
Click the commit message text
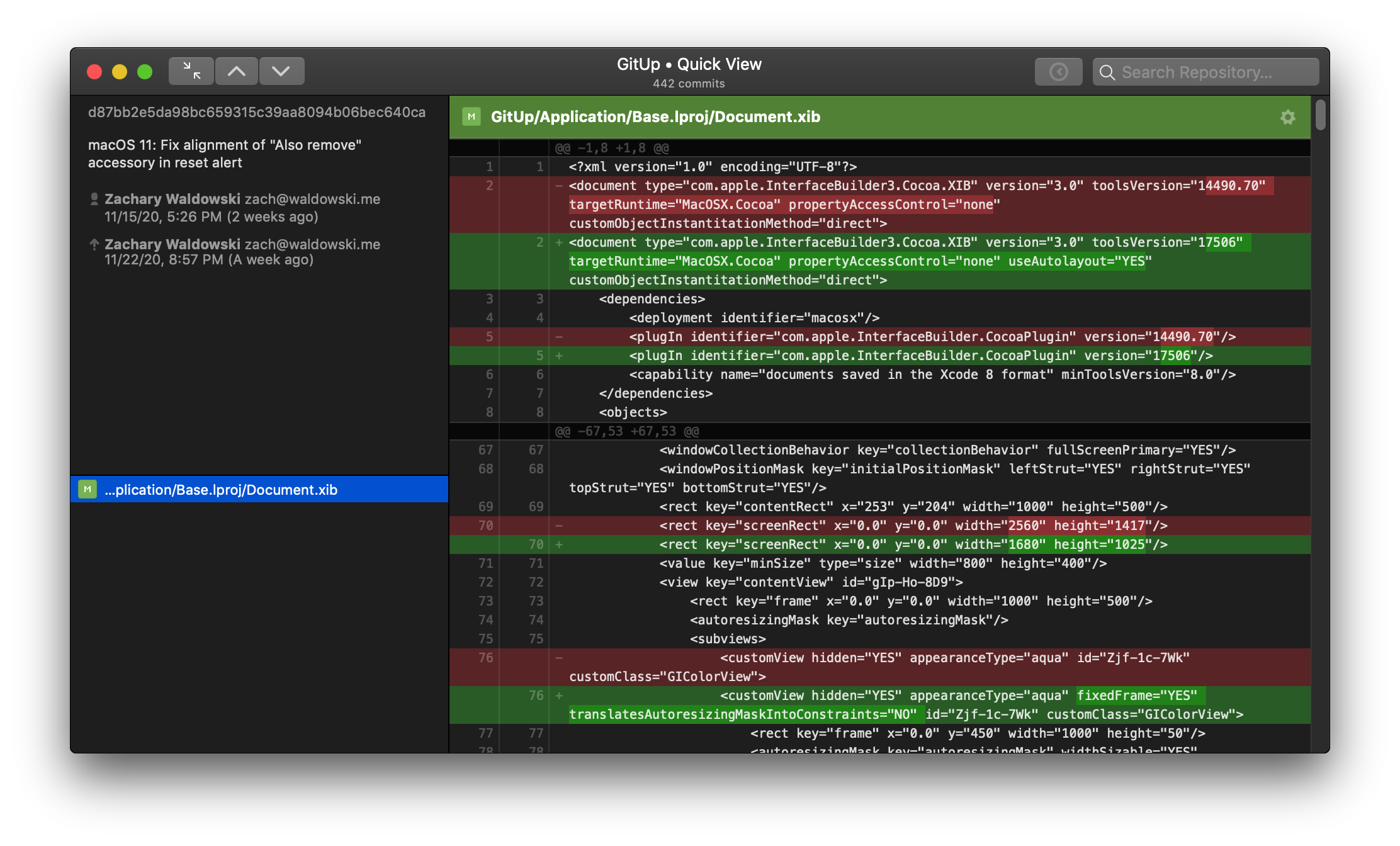224,154
